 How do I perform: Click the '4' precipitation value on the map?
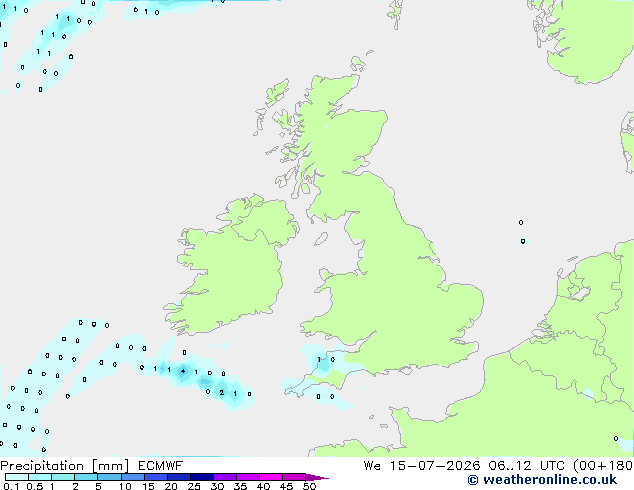click(x=183, y=371)
